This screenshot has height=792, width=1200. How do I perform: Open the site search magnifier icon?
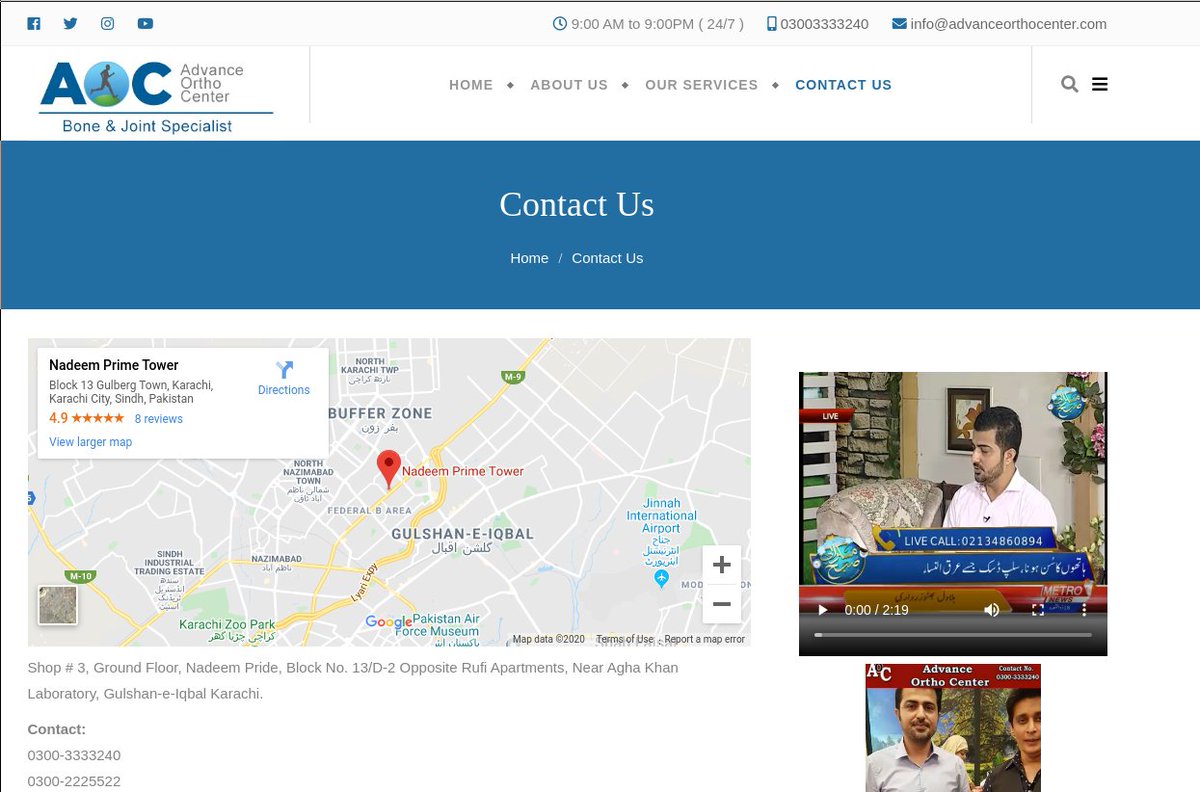pos(1069,84)
